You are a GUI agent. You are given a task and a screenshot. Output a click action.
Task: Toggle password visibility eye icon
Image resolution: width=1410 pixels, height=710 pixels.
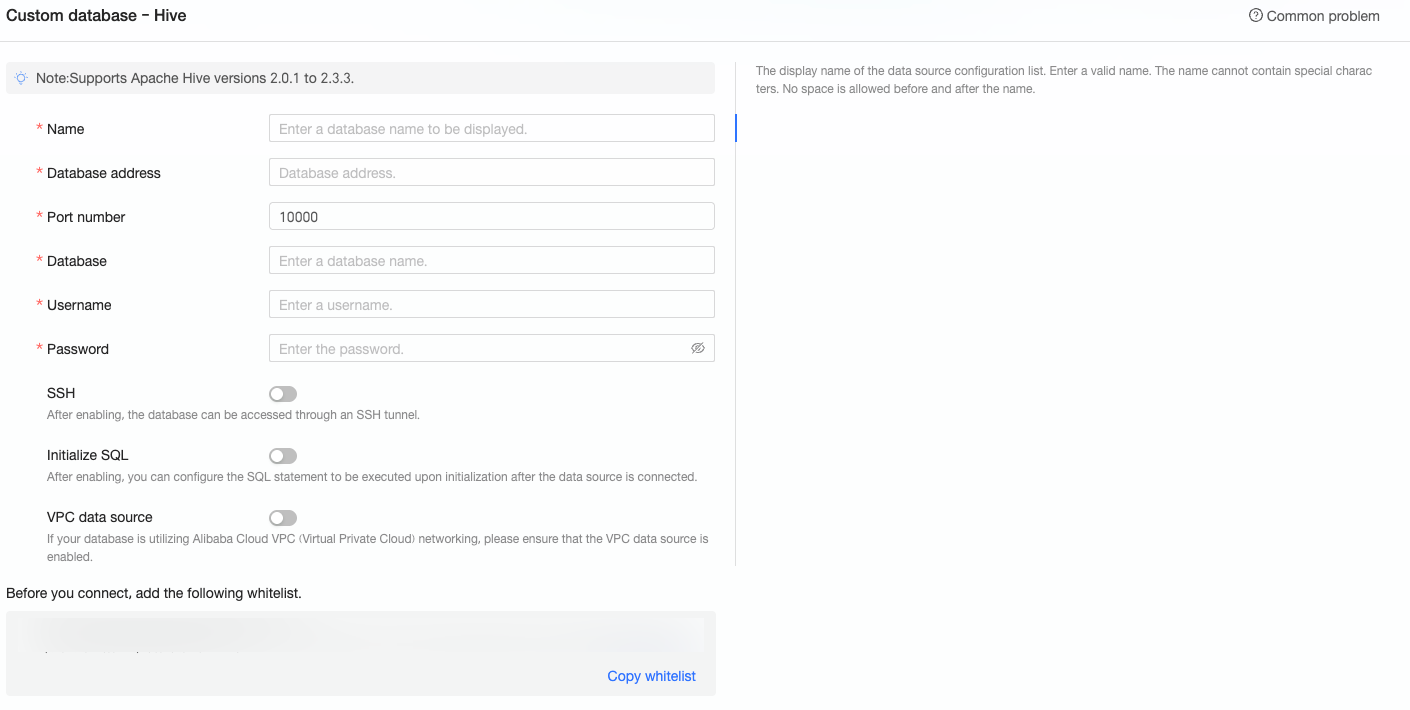(x=698, y=348)
